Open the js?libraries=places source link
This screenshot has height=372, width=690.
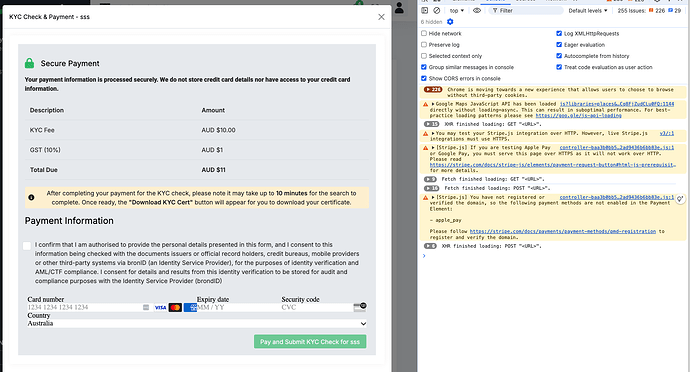617,104
